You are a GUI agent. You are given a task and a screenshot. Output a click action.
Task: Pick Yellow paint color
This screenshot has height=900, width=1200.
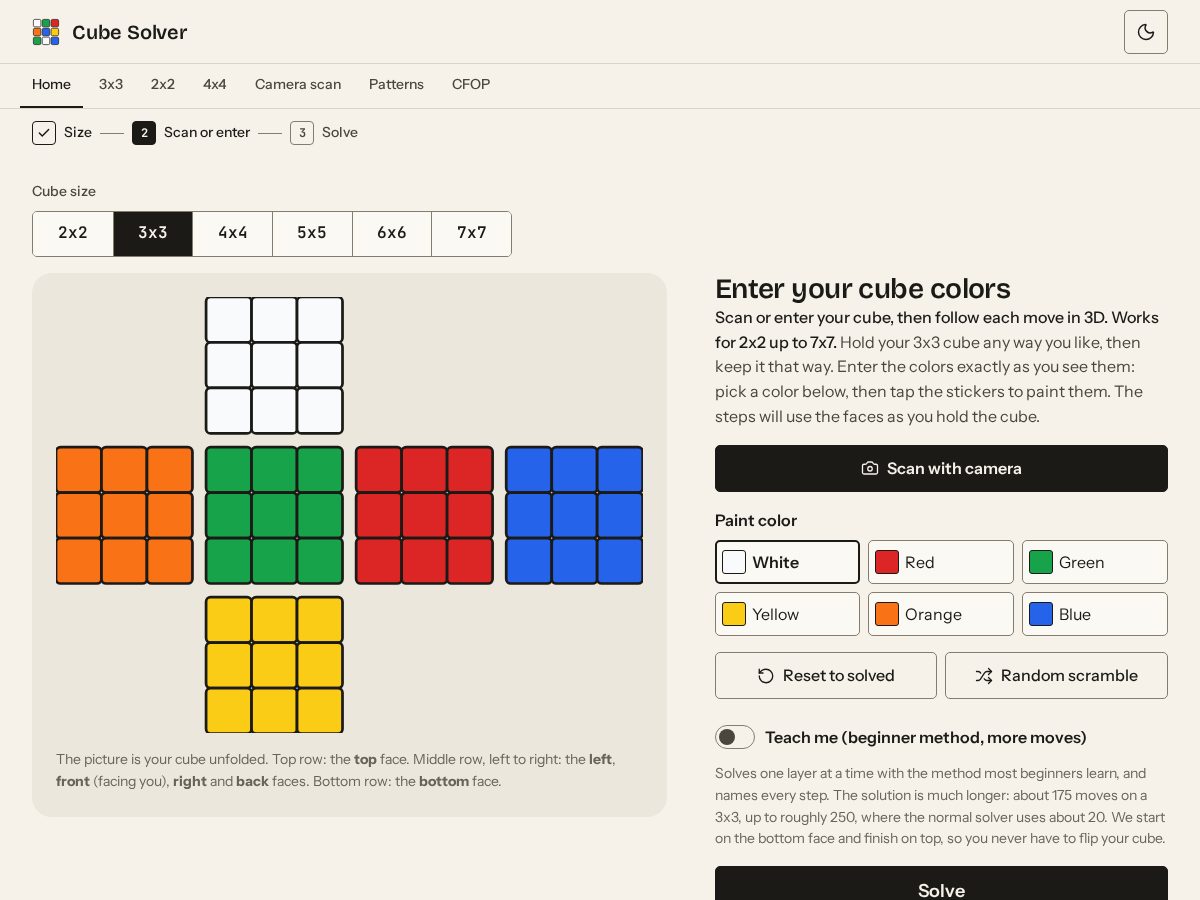[787, 614]
